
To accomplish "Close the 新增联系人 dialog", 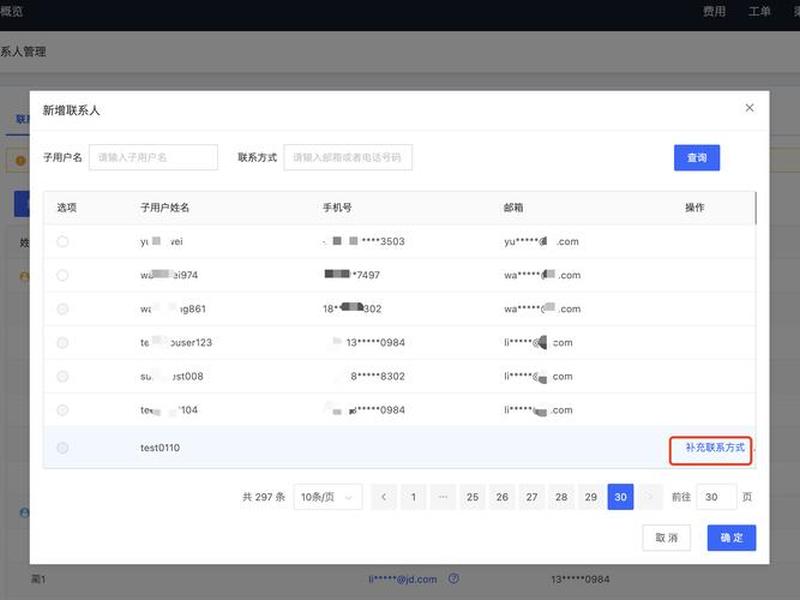I will (x=749, y=108).
